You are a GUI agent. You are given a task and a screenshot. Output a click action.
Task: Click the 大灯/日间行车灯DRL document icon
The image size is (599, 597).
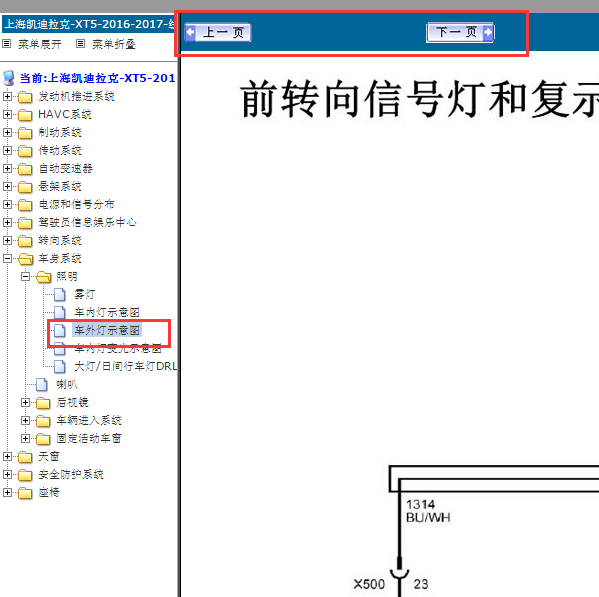[x=60, y=366]
